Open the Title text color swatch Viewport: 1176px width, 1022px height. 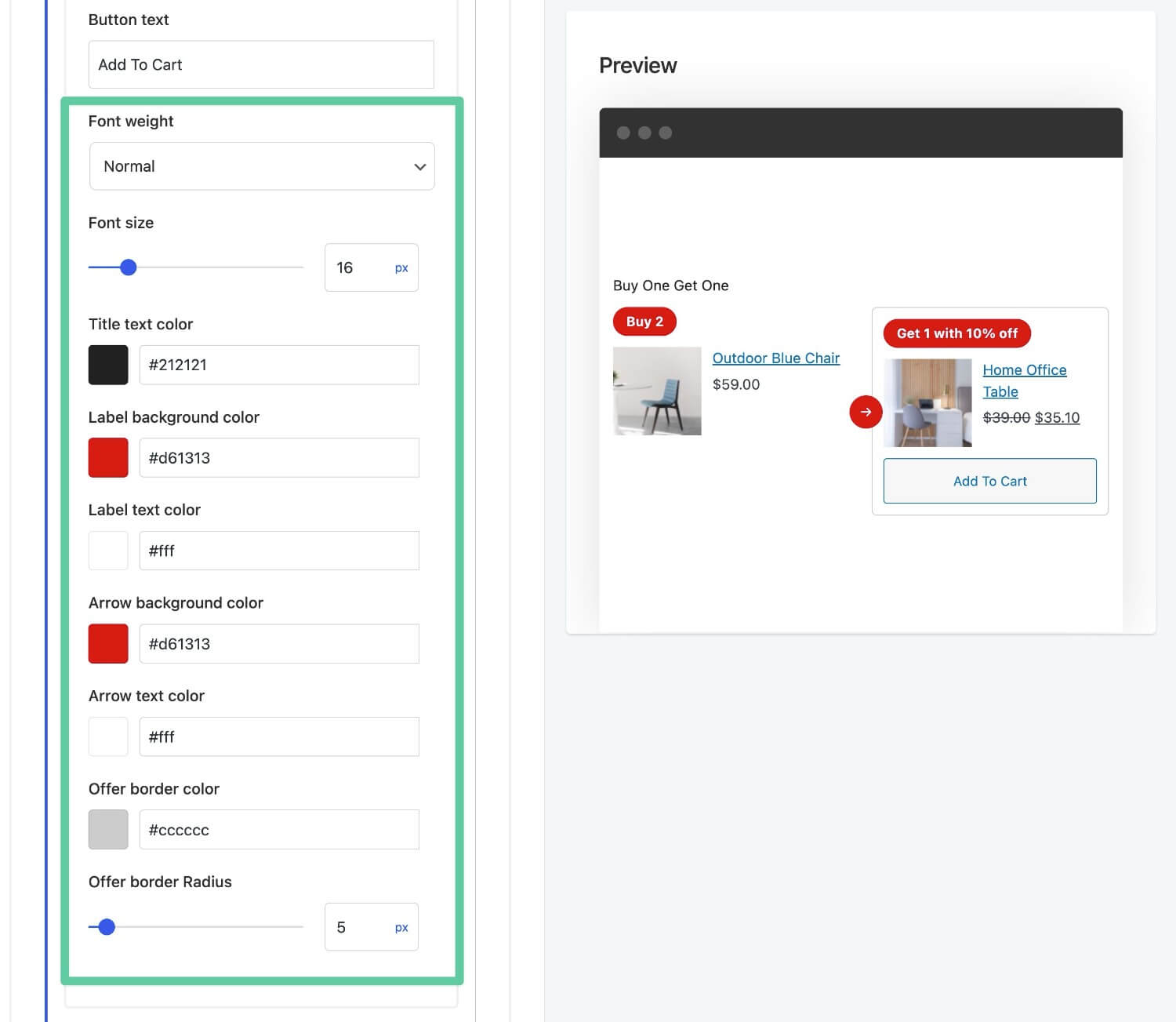[108, 365]
